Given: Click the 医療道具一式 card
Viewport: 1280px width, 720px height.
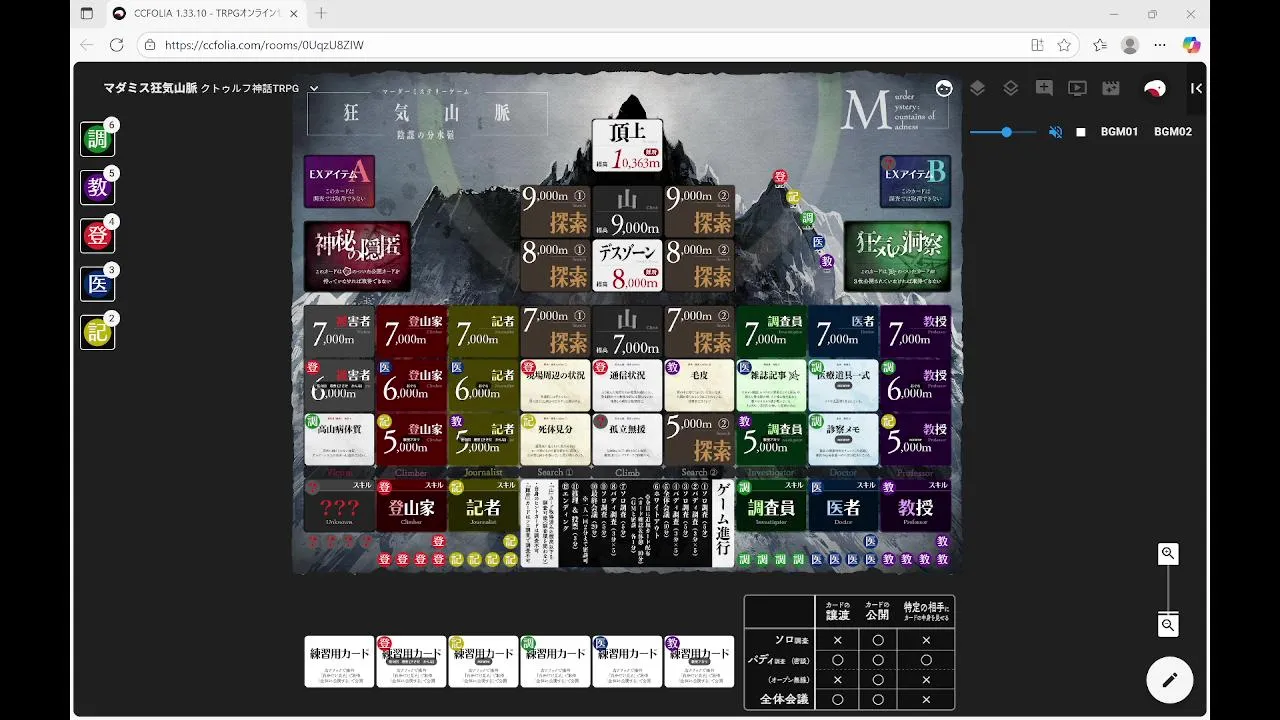Looking at the screenshot, I should click(x=843, y=386).
